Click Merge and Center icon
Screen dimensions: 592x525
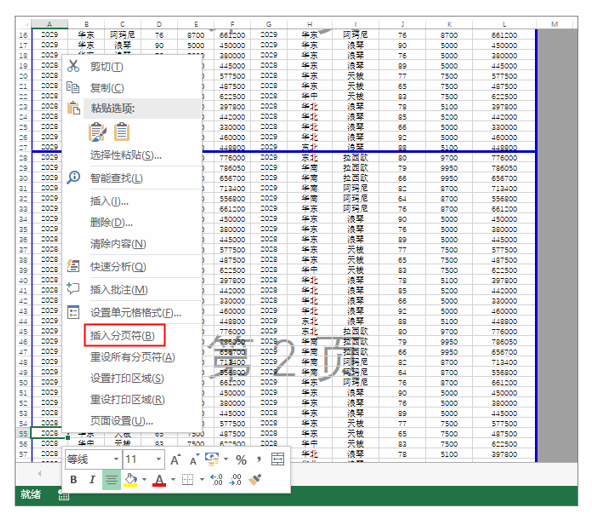(x=278, y=459)
